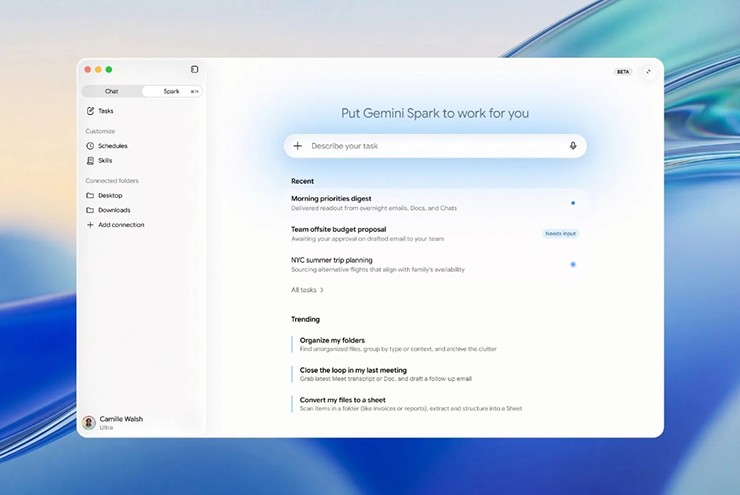
Task: Click 'Awaiting your approval on drafted email' text
Action: pyautogui.click(x=367, y=239)
